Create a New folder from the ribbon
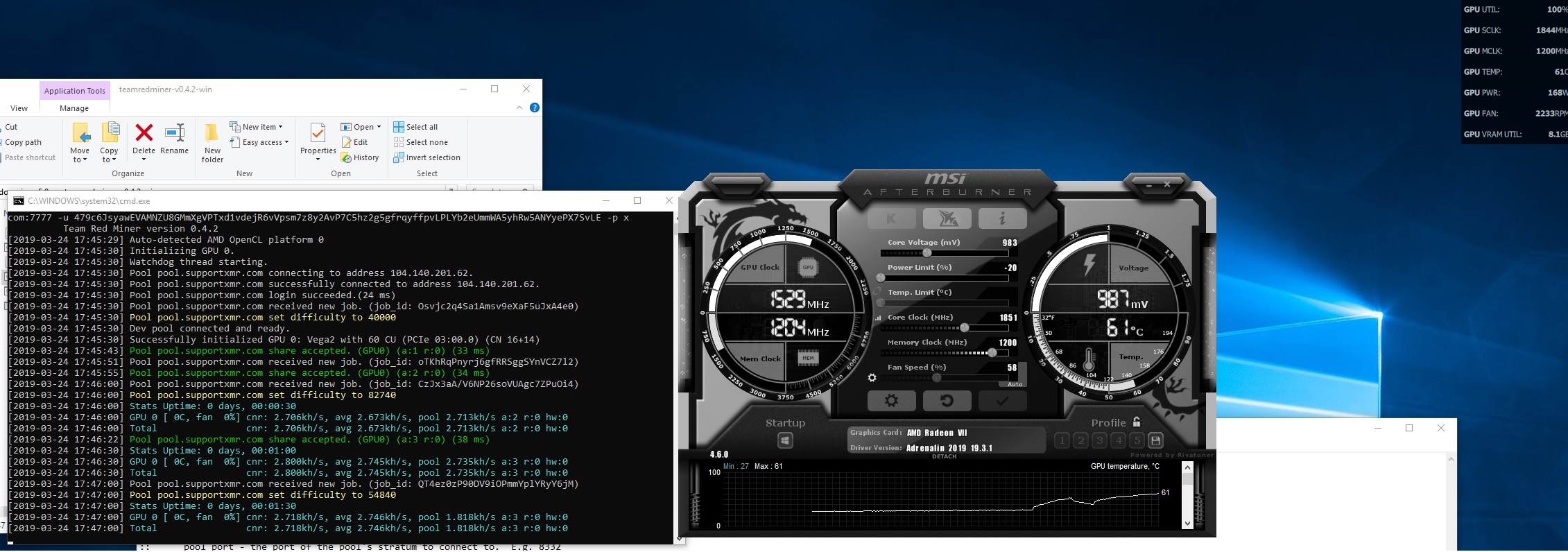This screenshot has width=1568, height=552. 212,142
